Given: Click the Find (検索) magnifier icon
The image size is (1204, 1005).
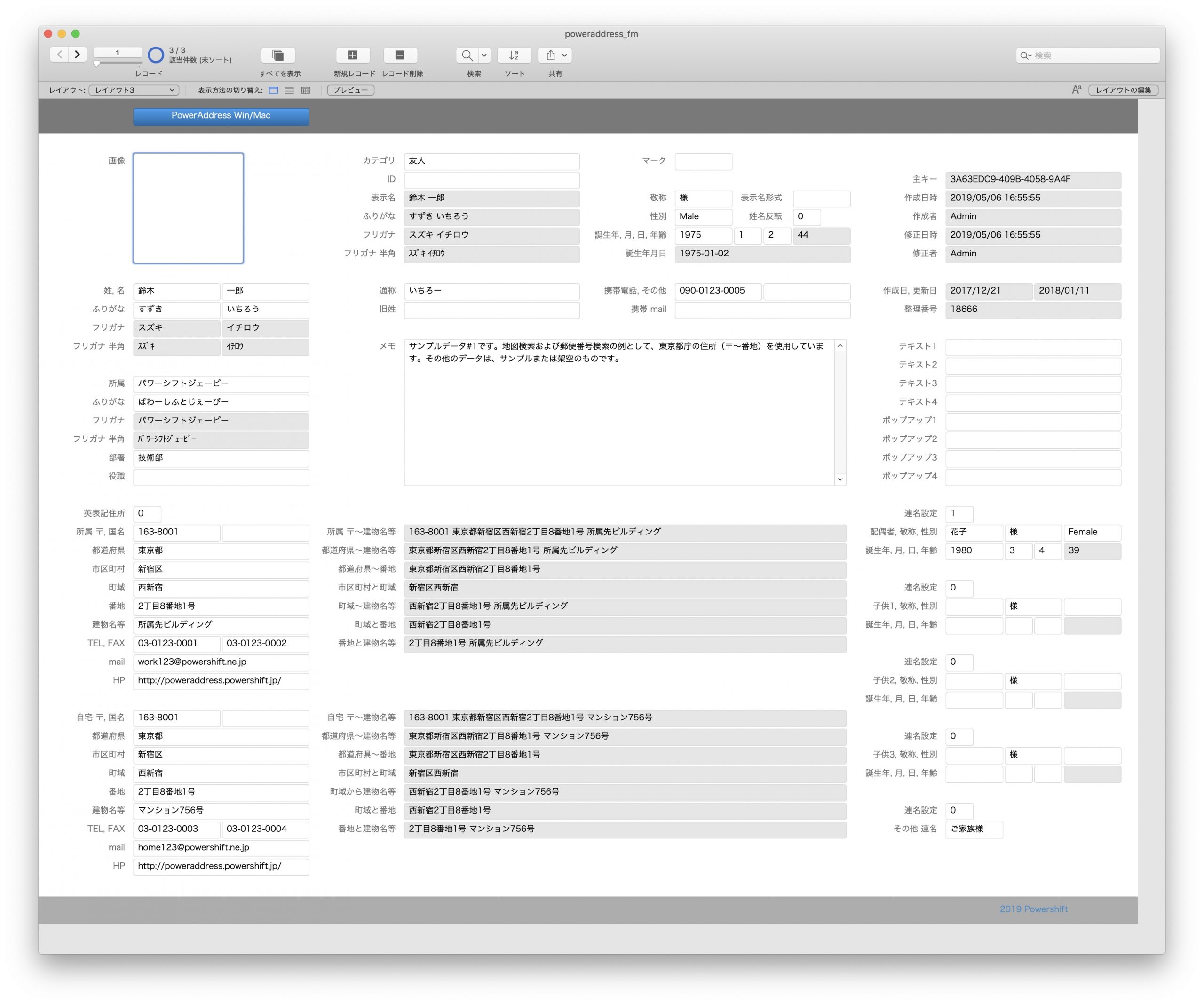Looking at the screenshot, I should [467, 55].
